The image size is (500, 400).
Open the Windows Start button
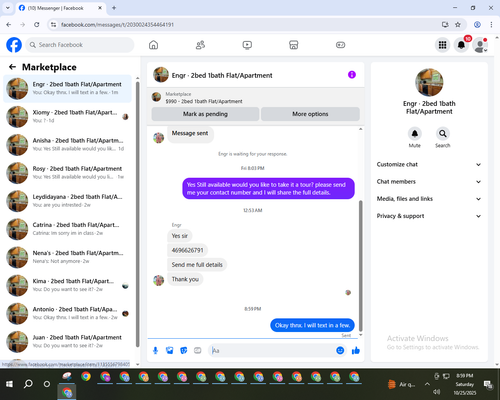(x=9, y=384)
